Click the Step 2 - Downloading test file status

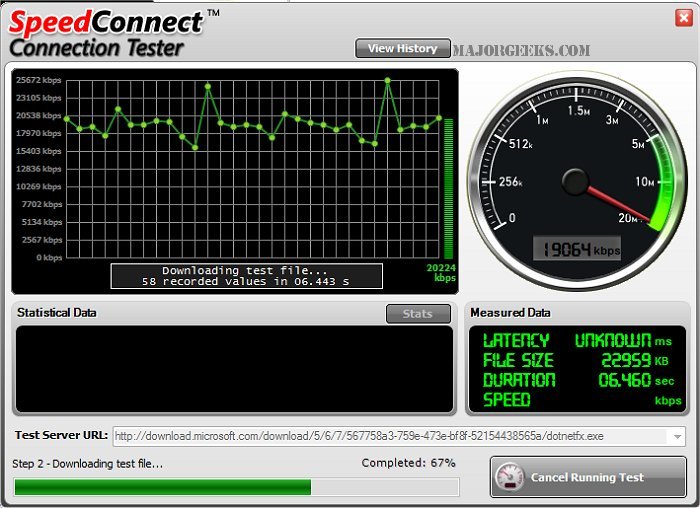(88, 464)
